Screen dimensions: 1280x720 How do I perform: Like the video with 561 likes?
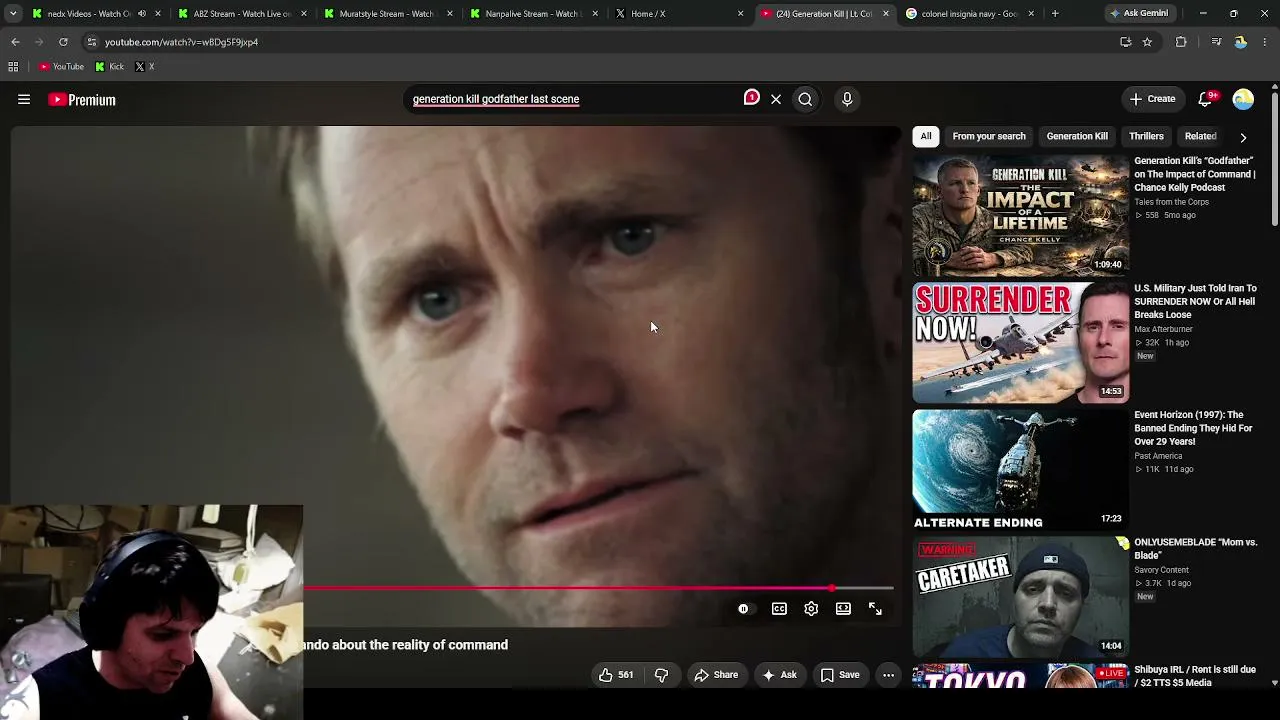tap(616, 675)
